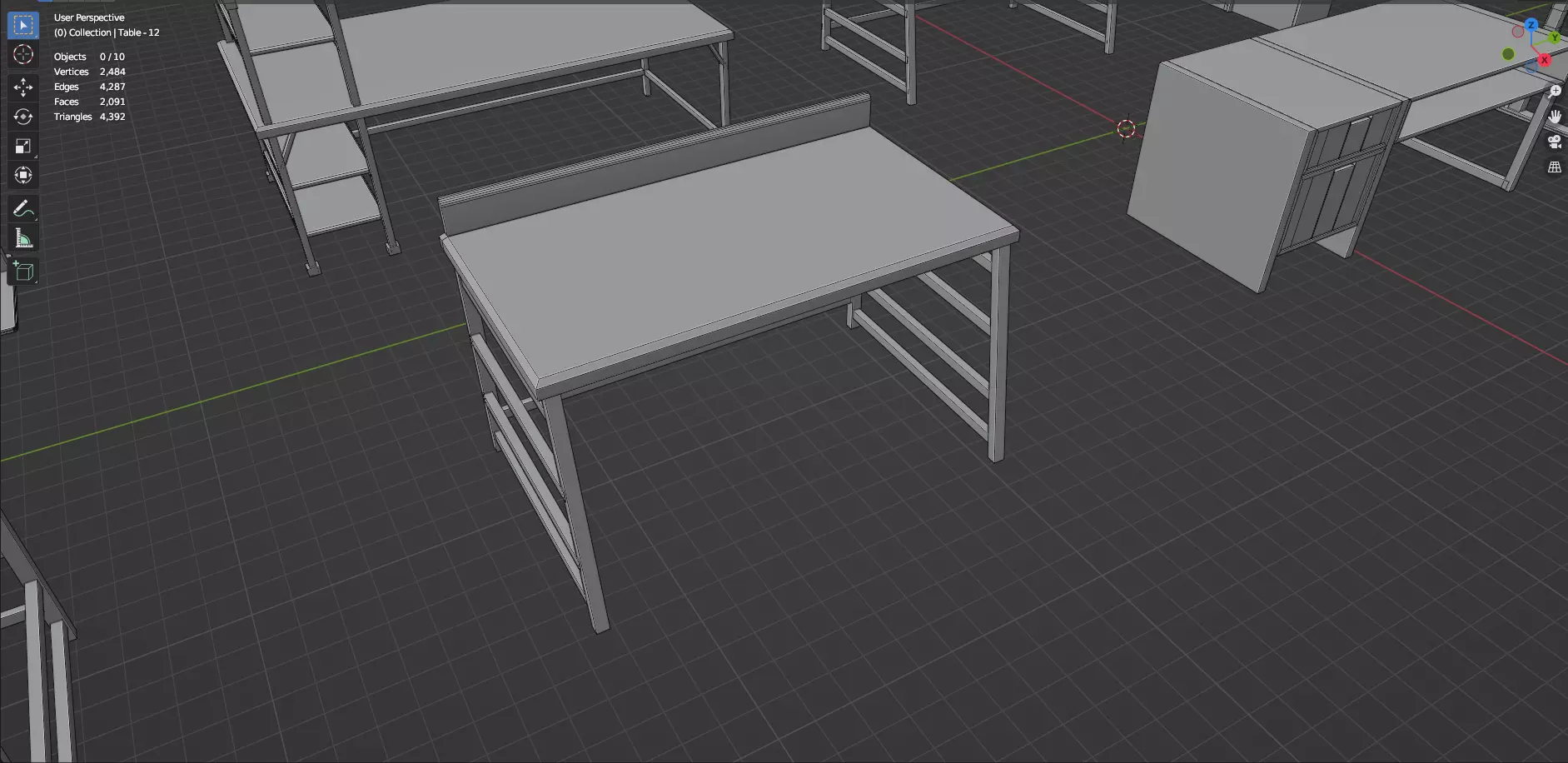Activate the 3D Cursor tool
1568x763 pixels.
click(x=23, y=55)
